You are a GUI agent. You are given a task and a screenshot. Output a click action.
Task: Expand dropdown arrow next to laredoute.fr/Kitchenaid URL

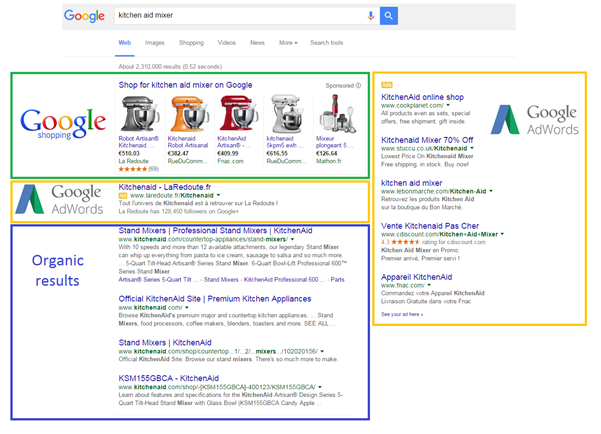point(218,196)
